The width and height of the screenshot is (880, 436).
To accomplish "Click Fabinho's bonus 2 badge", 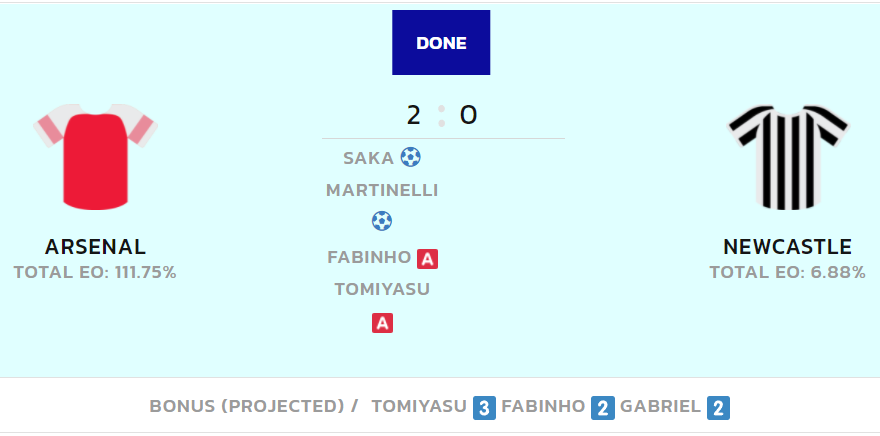I will [603, 408].
